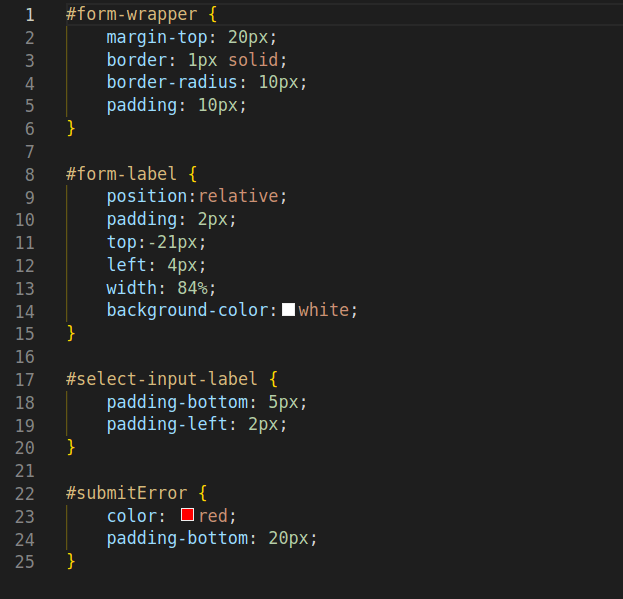
Task: Select line number 8 in gutter
Action: click(x=30, y=175)
